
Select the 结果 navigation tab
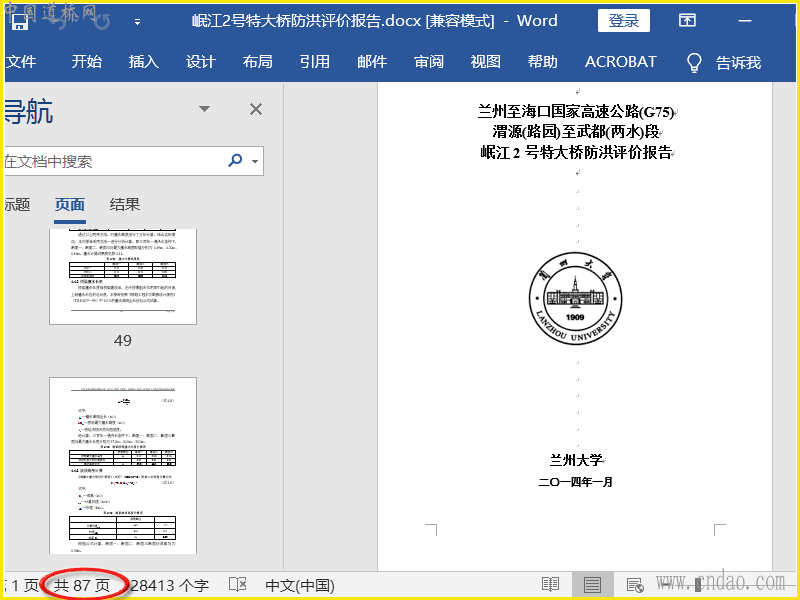[x=124, y=205]
